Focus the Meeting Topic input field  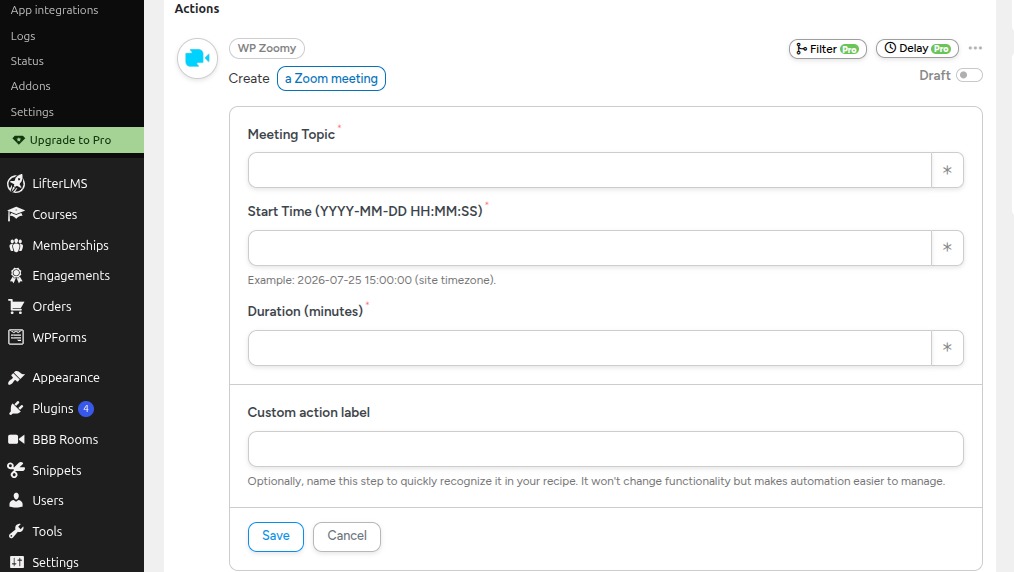589,171
